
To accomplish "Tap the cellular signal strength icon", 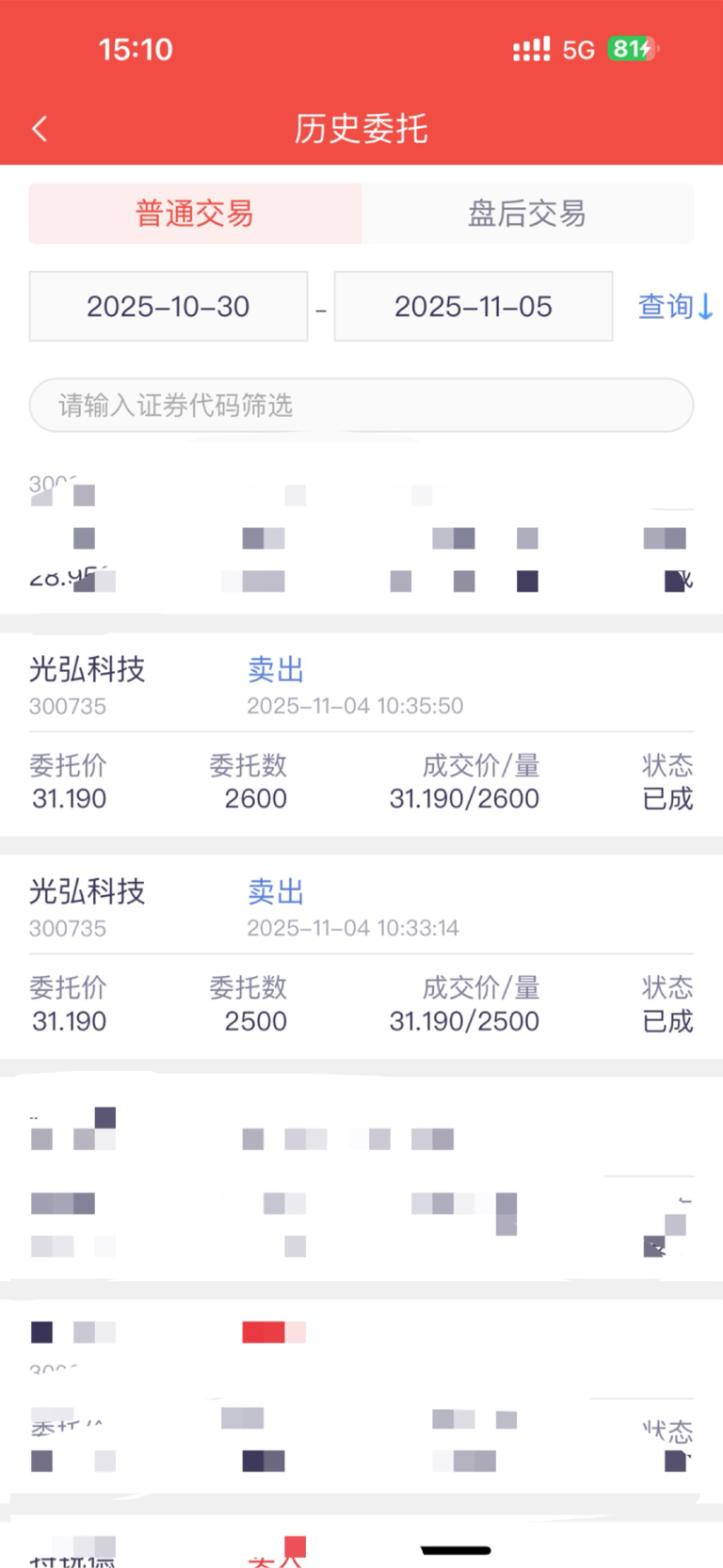I will tap(531, 50).
